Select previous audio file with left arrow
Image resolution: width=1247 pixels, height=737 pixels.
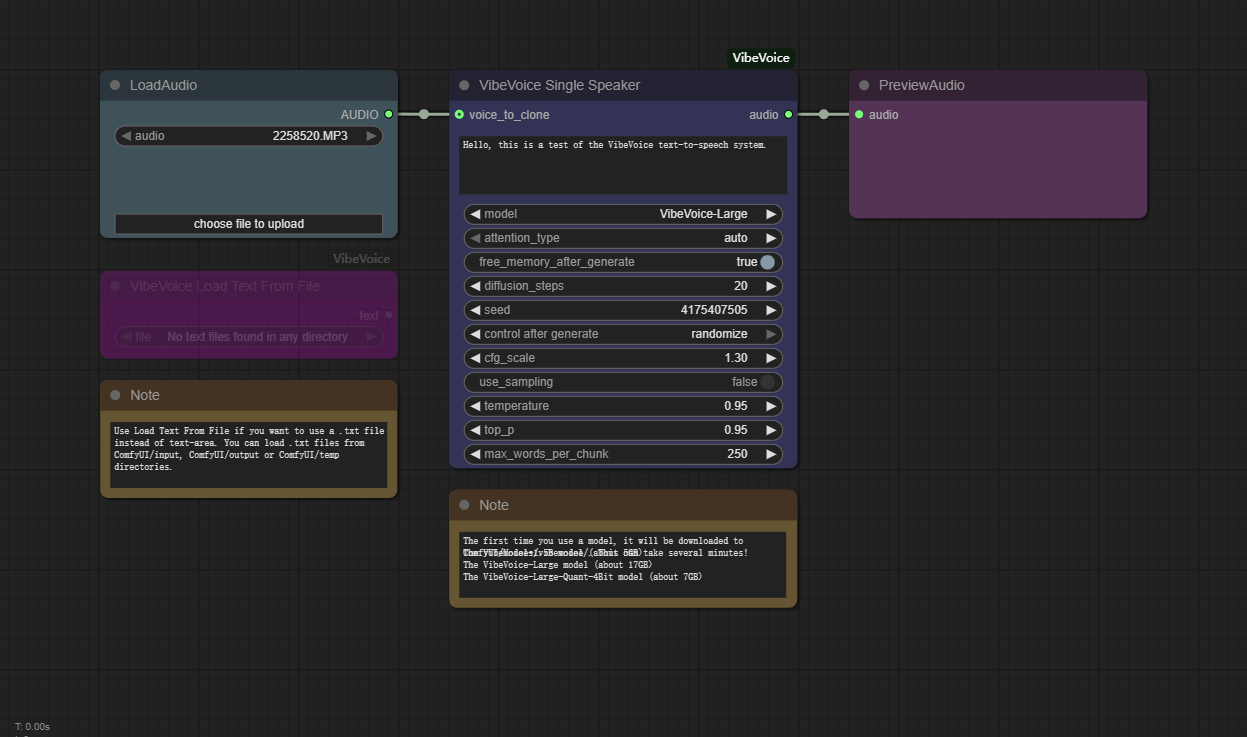[126, 136]
